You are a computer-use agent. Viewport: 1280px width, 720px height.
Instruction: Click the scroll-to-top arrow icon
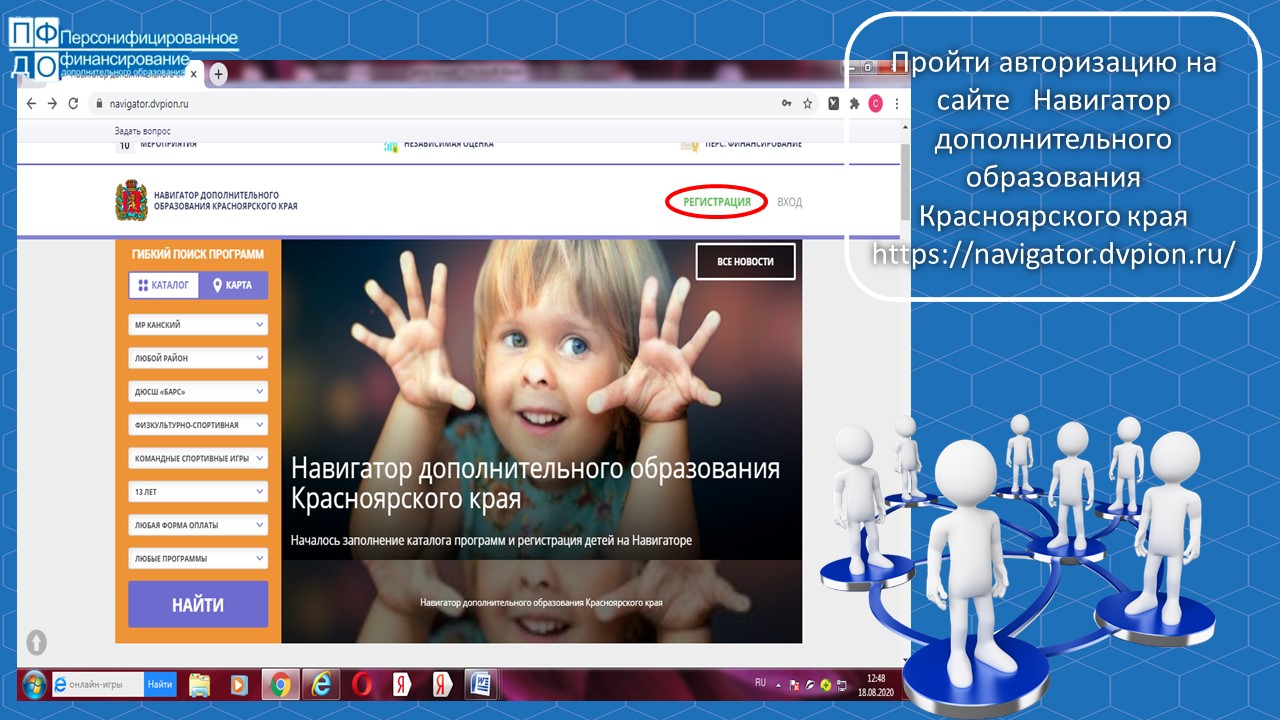(x=36, y=642)
